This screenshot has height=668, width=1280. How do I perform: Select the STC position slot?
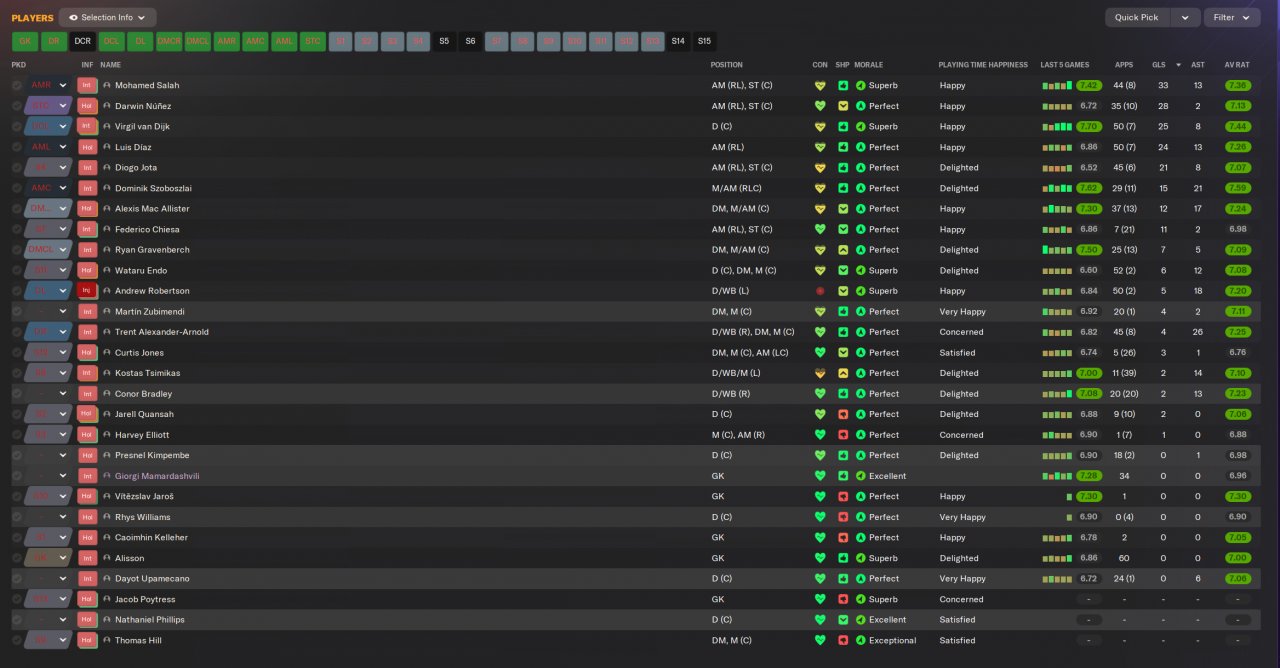[313, 41]
